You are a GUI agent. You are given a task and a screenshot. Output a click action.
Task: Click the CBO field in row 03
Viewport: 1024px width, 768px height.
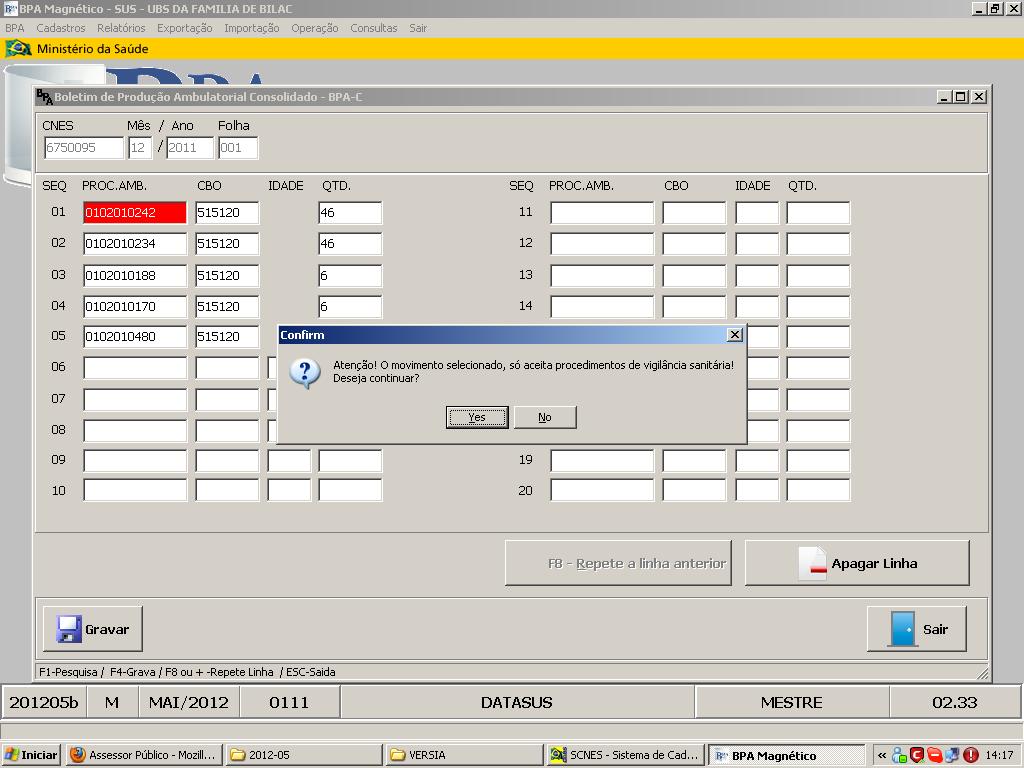coord(227,275)
